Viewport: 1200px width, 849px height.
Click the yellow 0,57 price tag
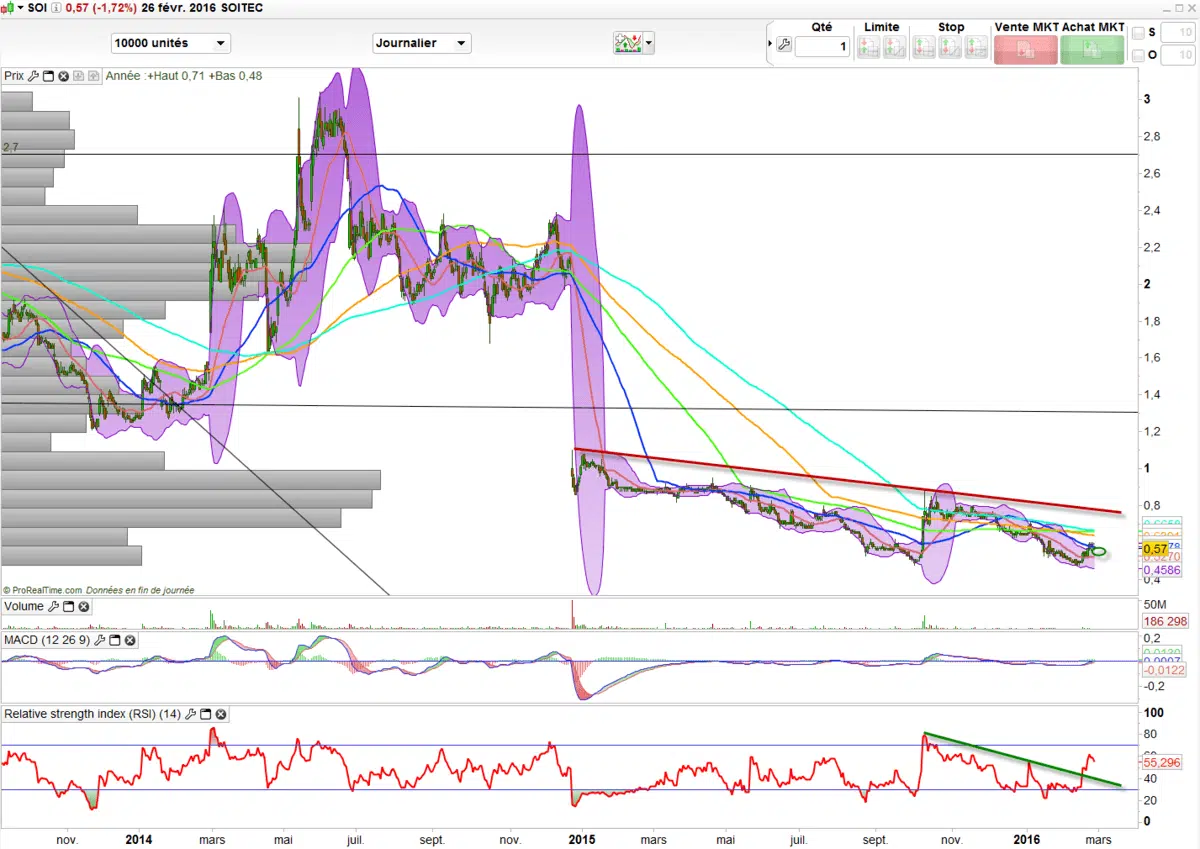(1155, 549)
